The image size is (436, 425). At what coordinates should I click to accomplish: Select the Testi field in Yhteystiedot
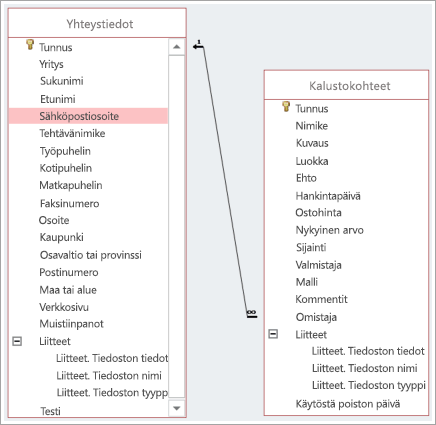[x=50, y=411]
